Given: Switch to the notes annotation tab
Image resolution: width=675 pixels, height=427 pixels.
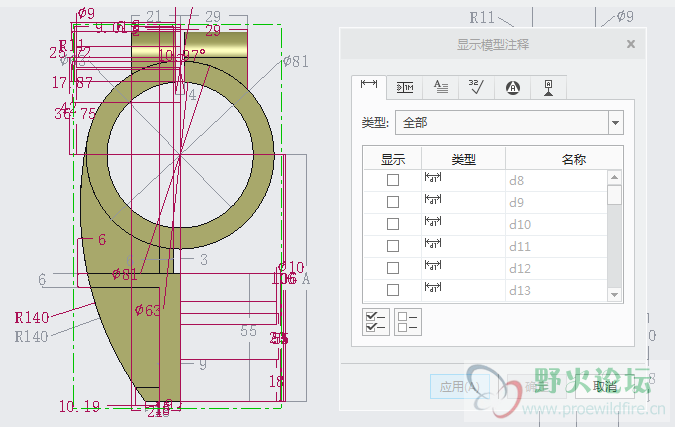Looking at the screenshot, I should [440, 87].
